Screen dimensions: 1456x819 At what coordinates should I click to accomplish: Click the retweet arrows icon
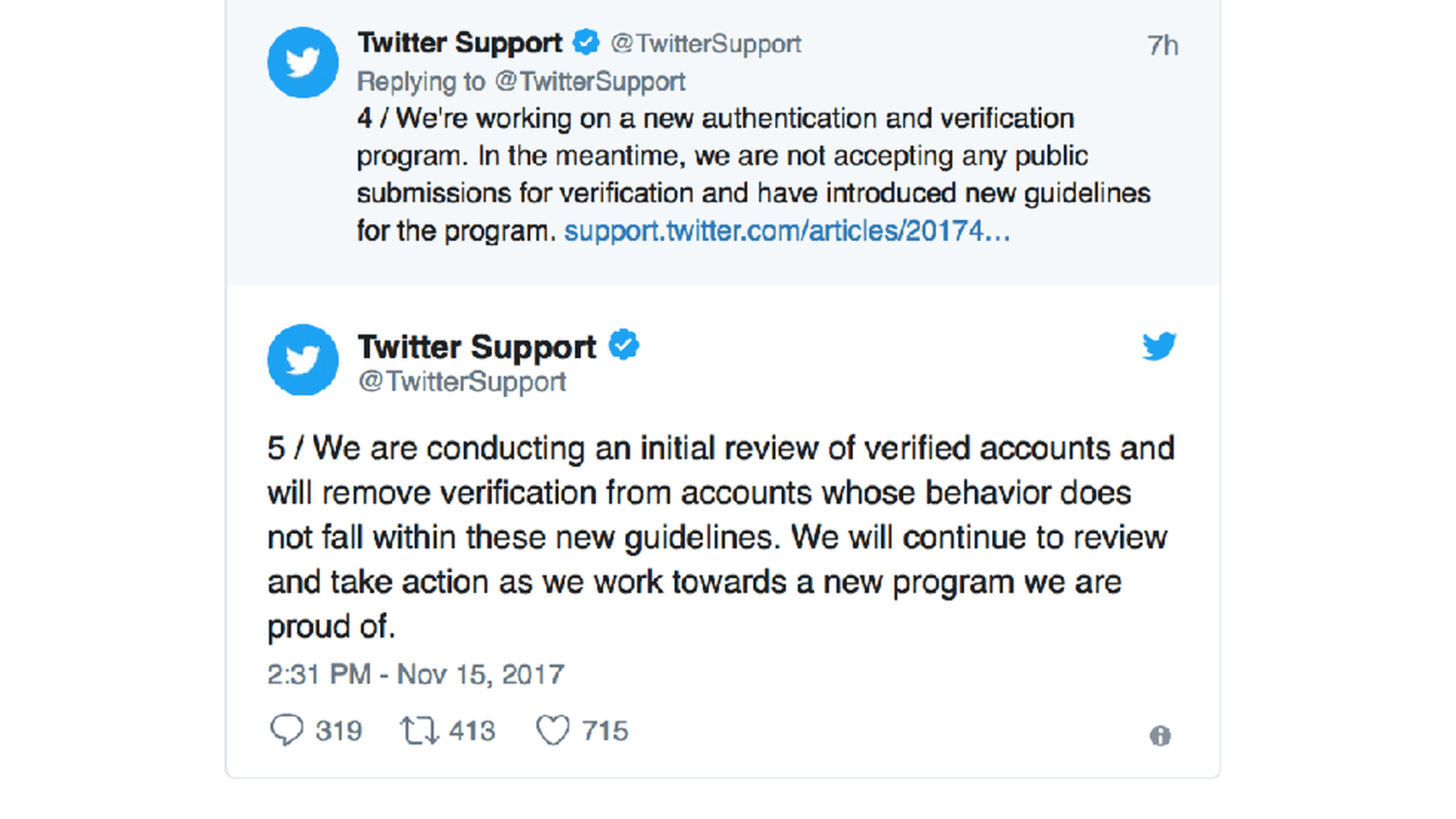point(419,730)
